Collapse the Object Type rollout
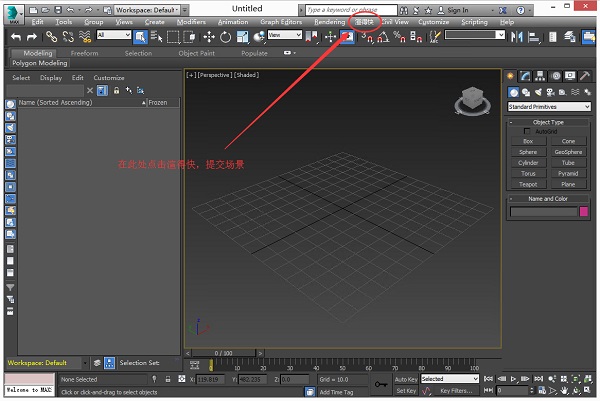Image resolution: width=600 pixels, height=401 pixels. (548, 122)
